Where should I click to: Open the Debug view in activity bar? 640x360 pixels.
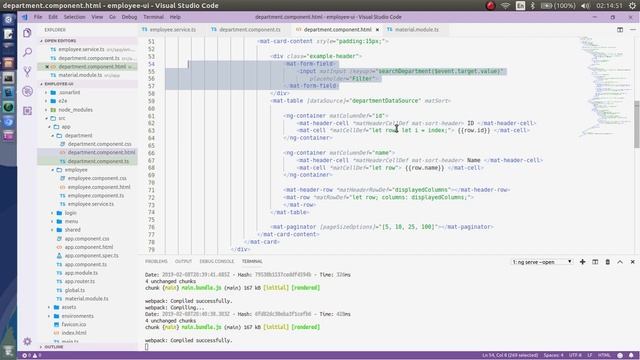pos(27,91)
